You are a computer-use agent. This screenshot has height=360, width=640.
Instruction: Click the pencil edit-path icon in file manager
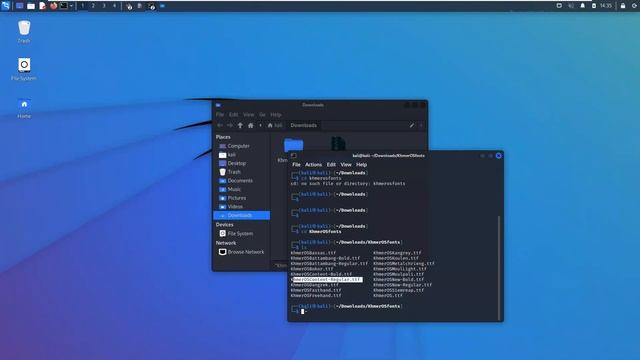click(x=412, y=125)
